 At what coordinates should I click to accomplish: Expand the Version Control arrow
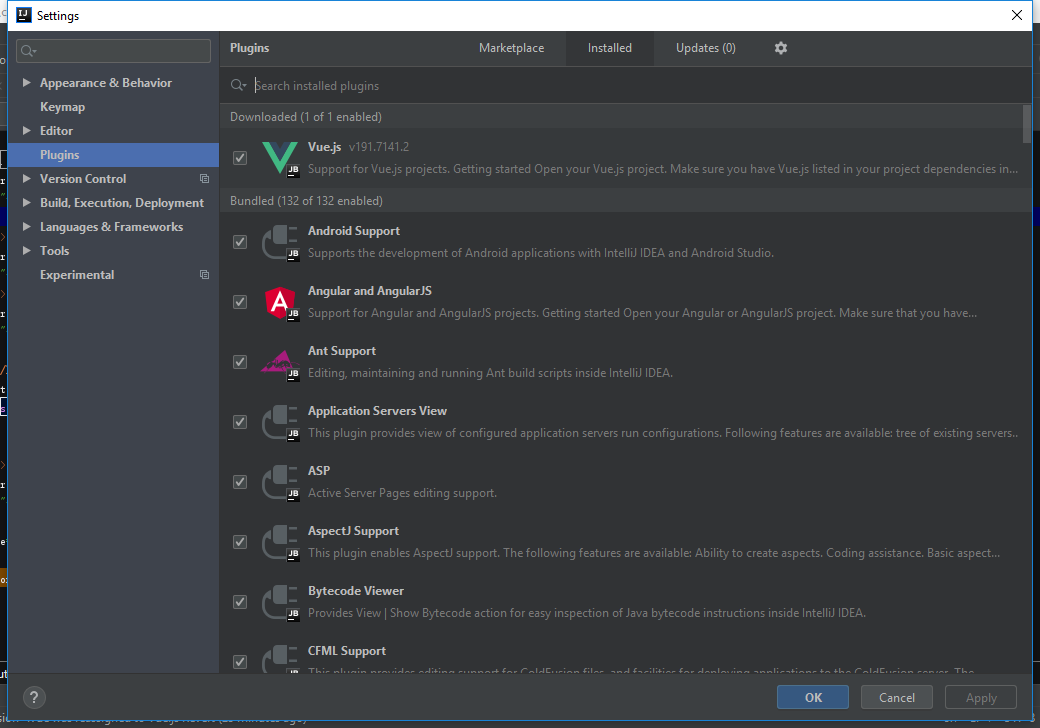(x=27, y=178)
